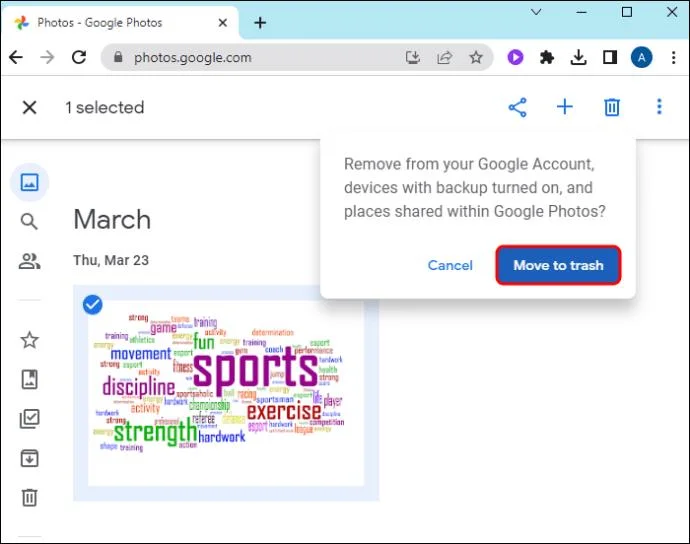This screenshot has width=690, height=544.
Task: View site information lock icon
Action: [x=118, y=57]
